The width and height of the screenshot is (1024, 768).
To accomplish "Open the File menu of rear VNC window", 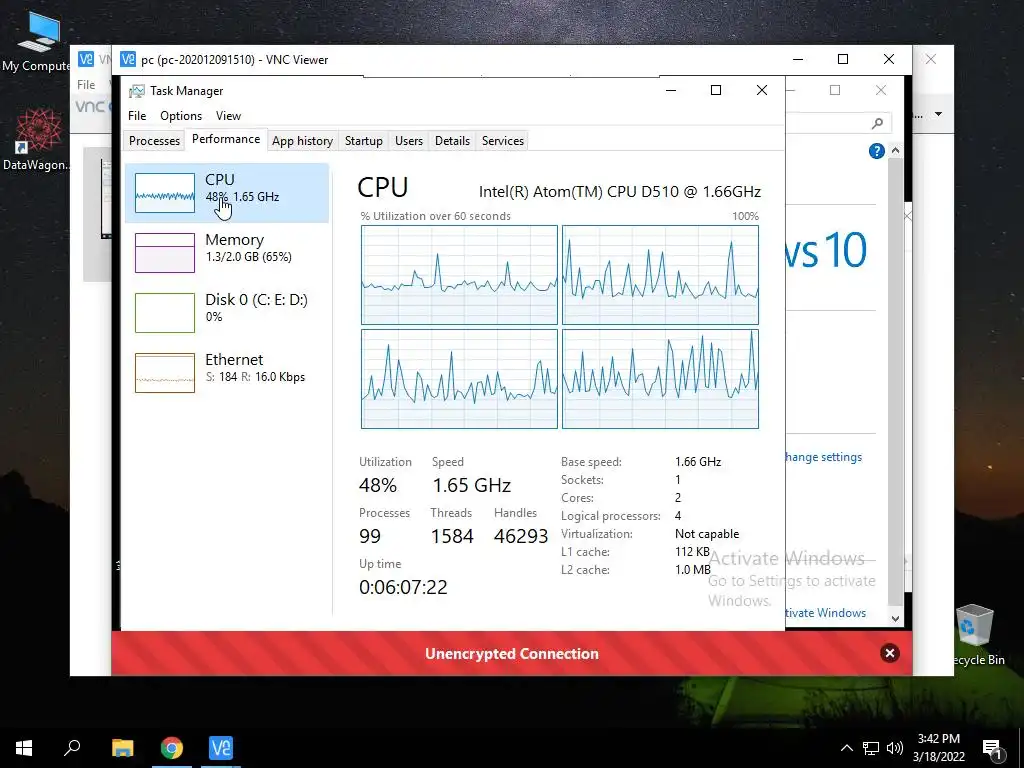I will pyautogui.click(x=86, y=84).
